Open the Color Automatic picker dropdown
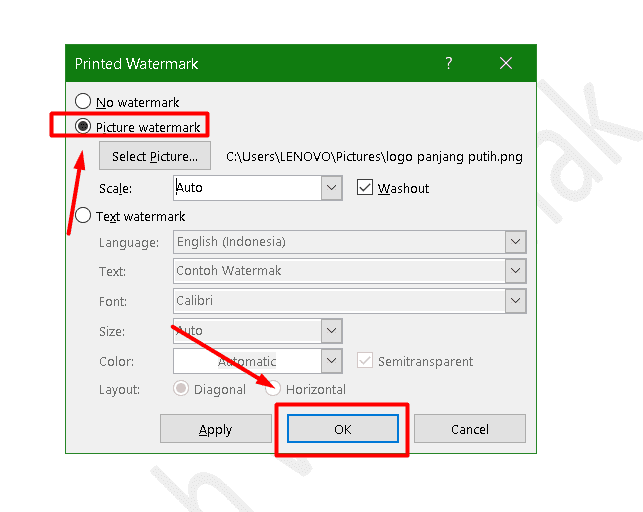This screenshot has width=643, height=512. [x=332, y=361]
